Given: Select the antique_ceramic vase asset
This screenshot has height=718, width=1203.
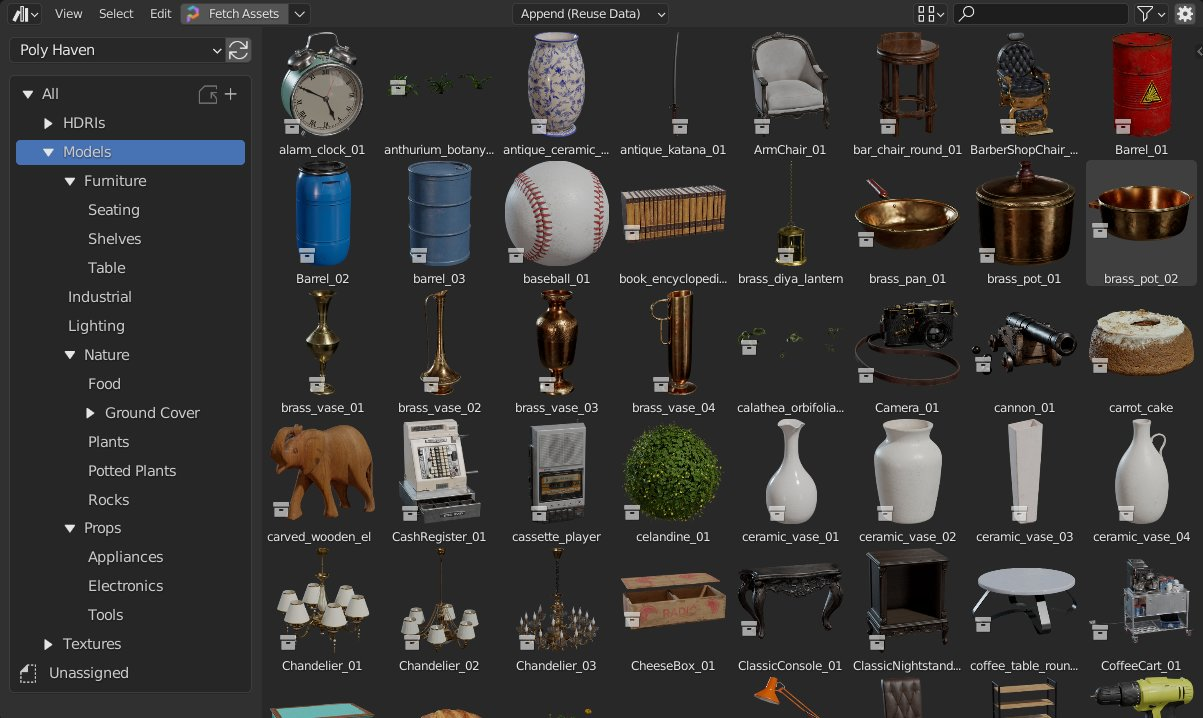Looking at the screenshot, I should pyautogui.click(x=556, y=84).
